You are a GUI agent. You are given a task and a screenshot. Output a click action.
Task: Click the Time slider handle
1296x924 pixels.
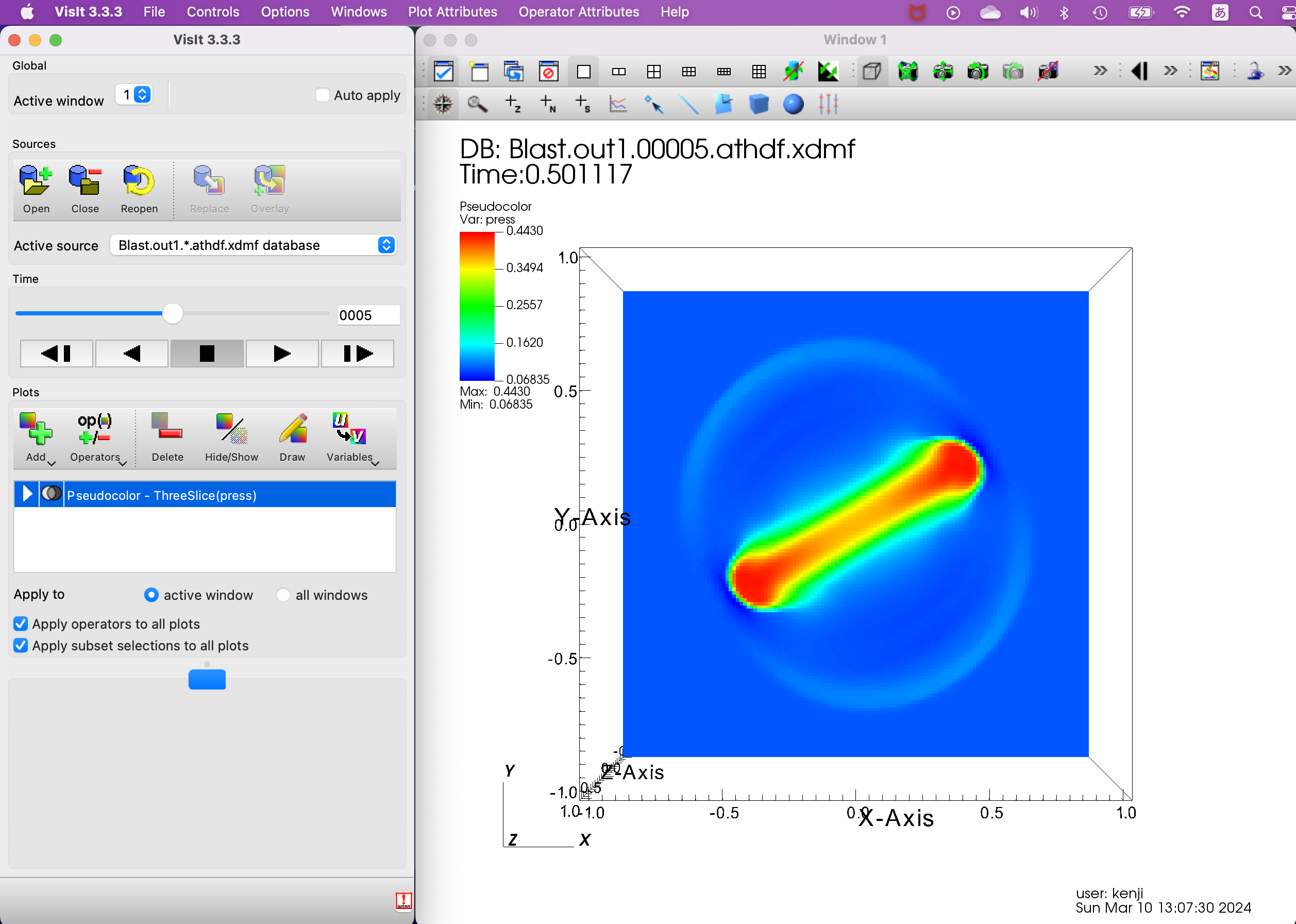173,313
